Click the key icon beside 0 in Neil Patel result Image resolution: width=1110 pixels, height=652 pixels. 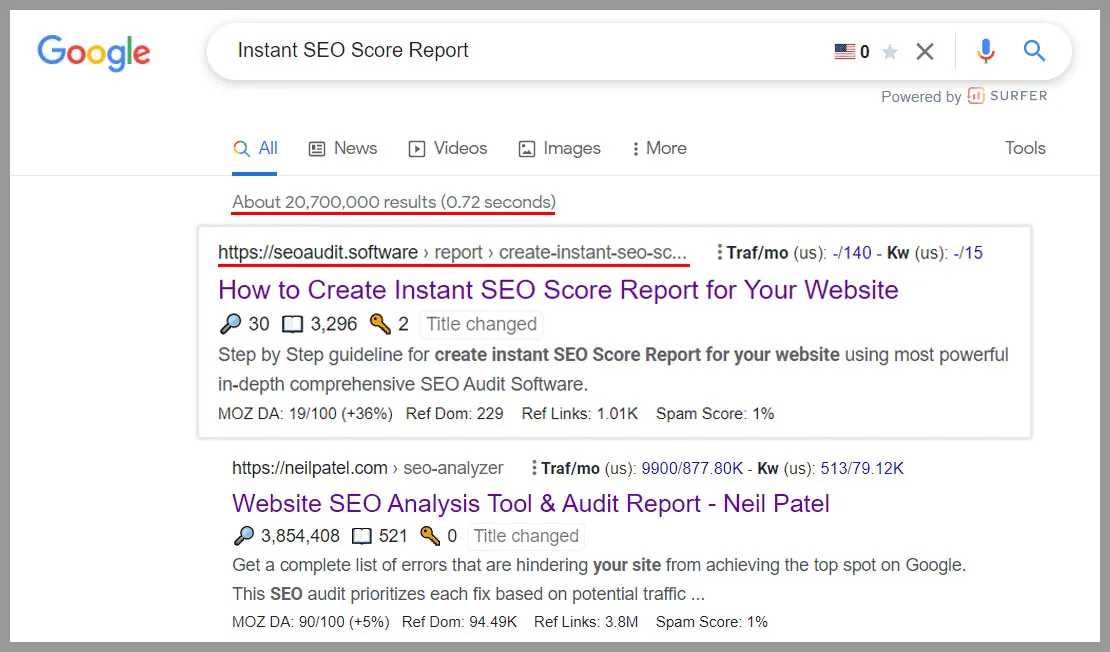coord(430,536)
